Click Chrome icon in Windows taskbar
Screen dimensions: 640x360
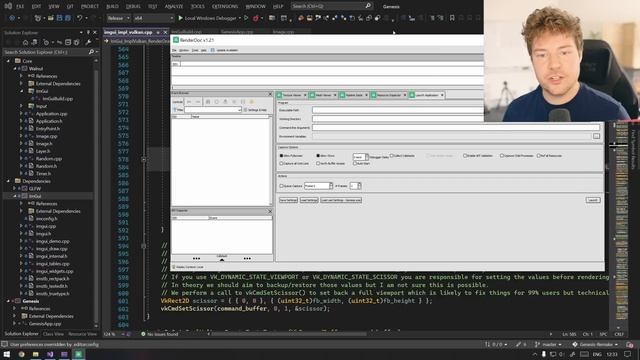pos(21,354)
